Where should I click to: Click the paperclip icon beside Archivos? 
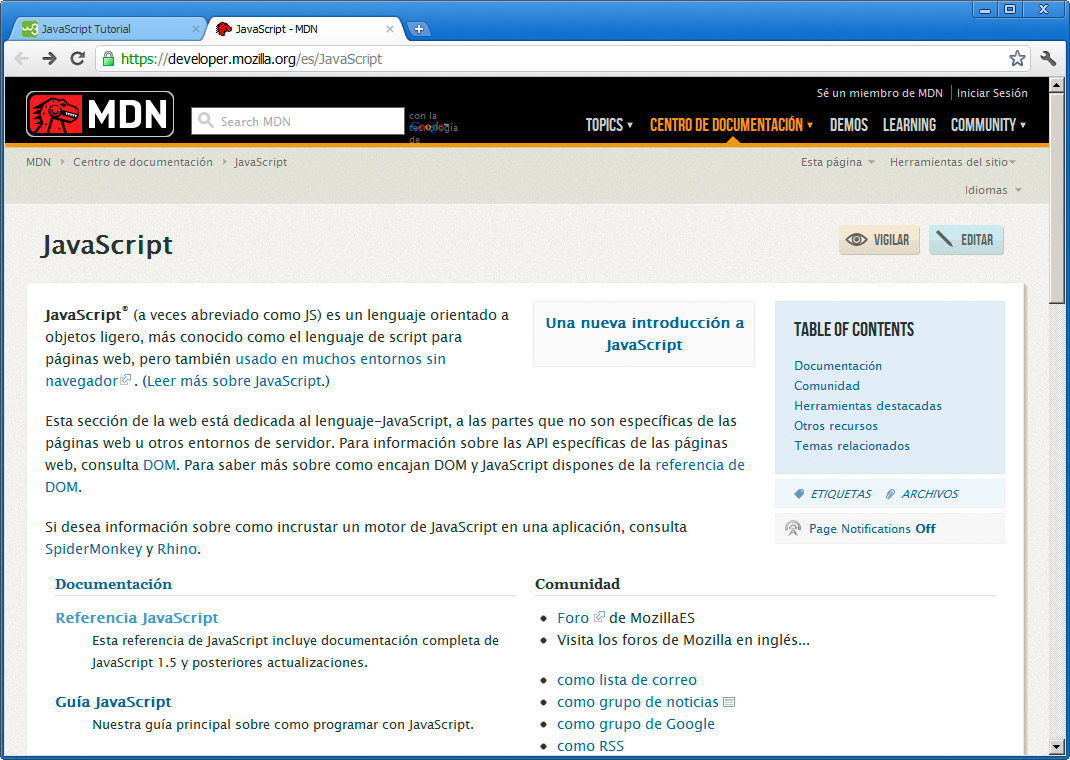(890, 494)
